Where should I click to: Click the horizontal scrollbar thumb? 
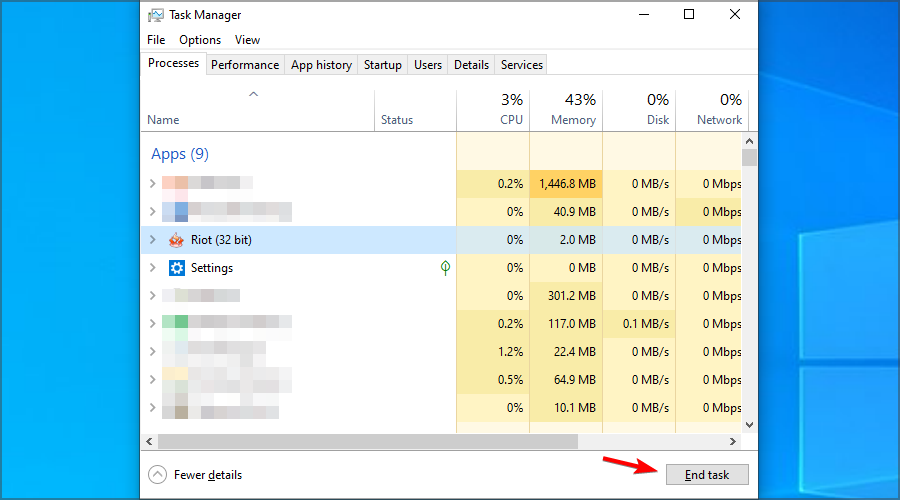pyautogui.click(x=368, y=441)
